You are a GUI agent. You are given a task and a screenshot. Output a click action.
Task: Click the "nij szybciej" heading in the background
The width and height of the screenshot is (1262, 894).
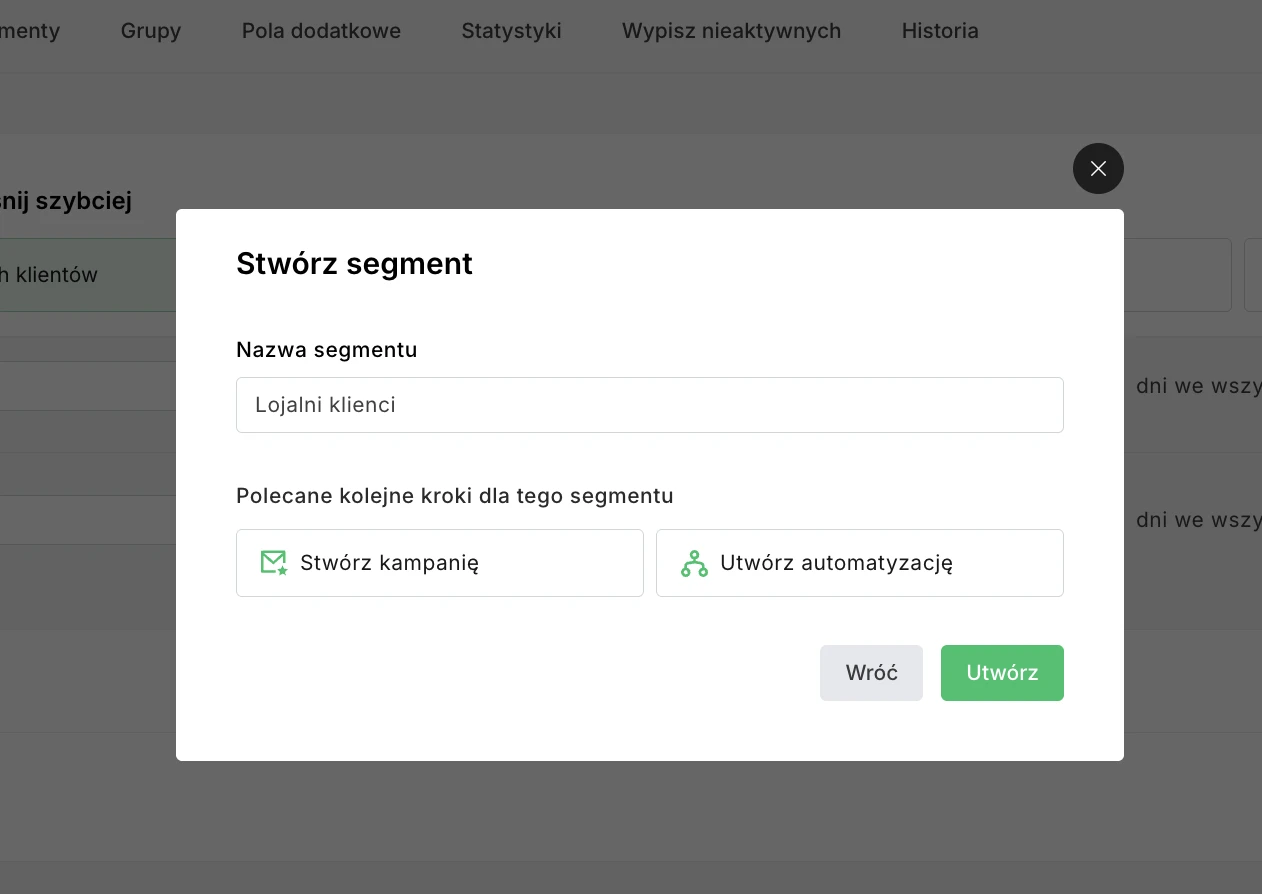click(x=65, y=200)
